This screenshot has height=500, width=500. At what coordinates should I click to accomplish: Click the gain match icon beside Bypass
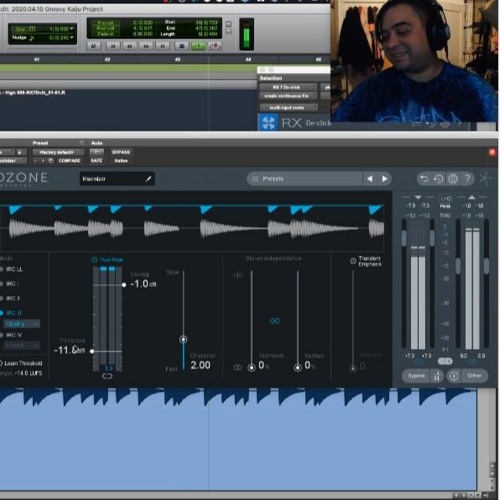pyautogui.click(x=437, y=376)
